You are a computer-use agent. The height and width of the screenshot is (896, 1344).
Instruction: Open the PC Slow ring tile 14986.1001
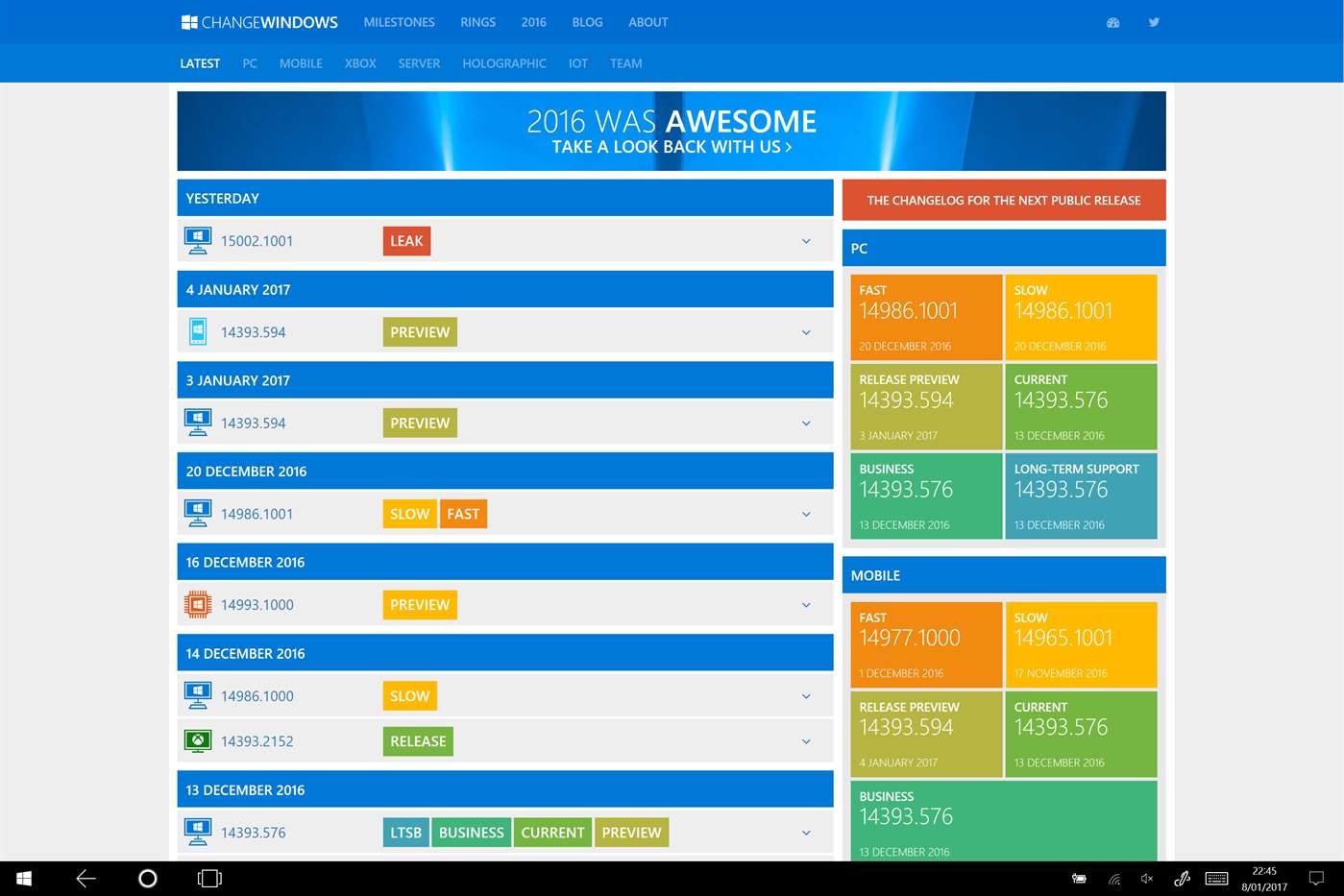click(x=1081, y=317)
